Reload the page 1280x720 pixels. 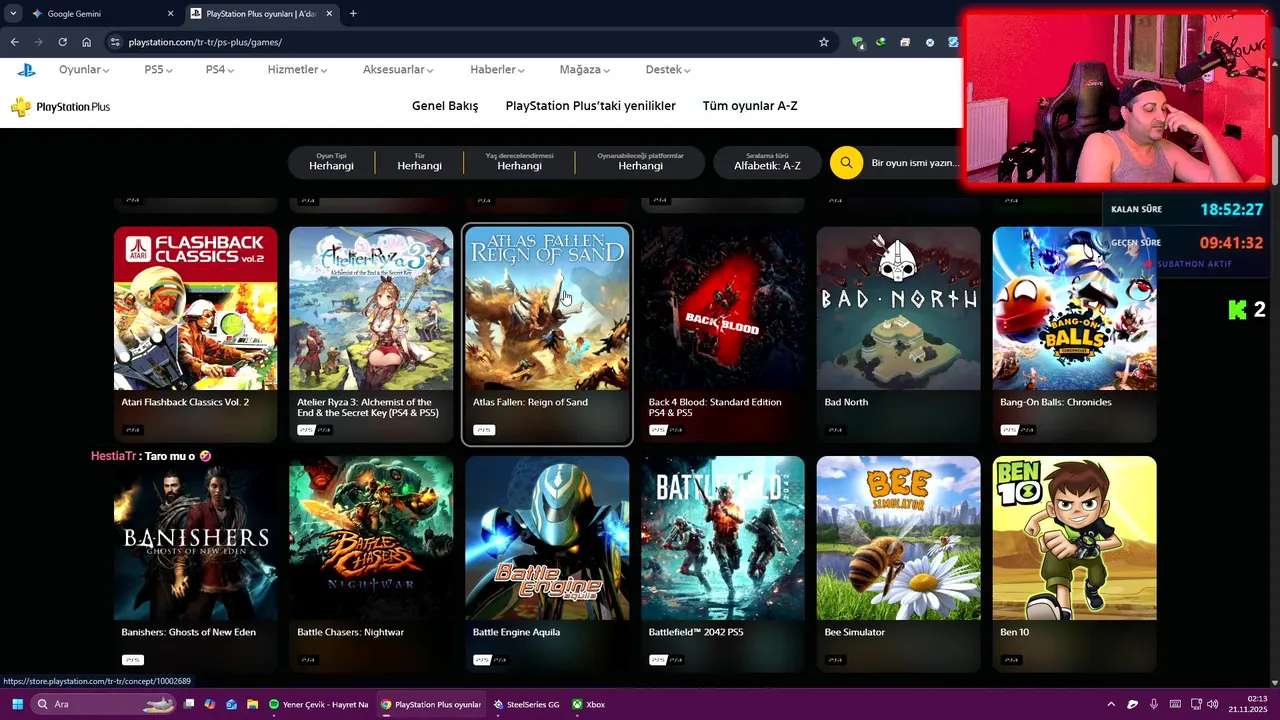click(62, 42)
